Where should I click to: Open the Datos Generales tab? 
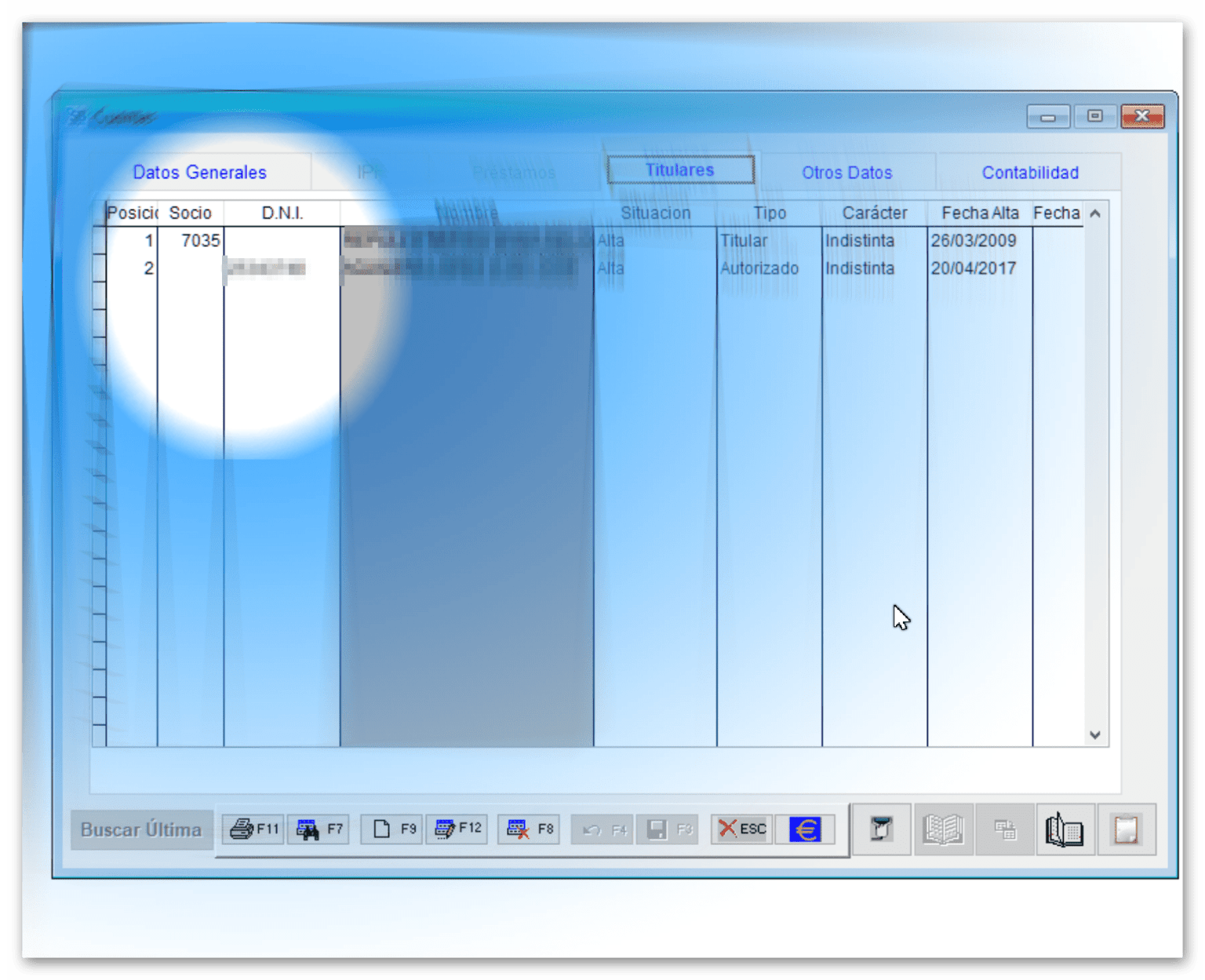[x=199, y=173]
